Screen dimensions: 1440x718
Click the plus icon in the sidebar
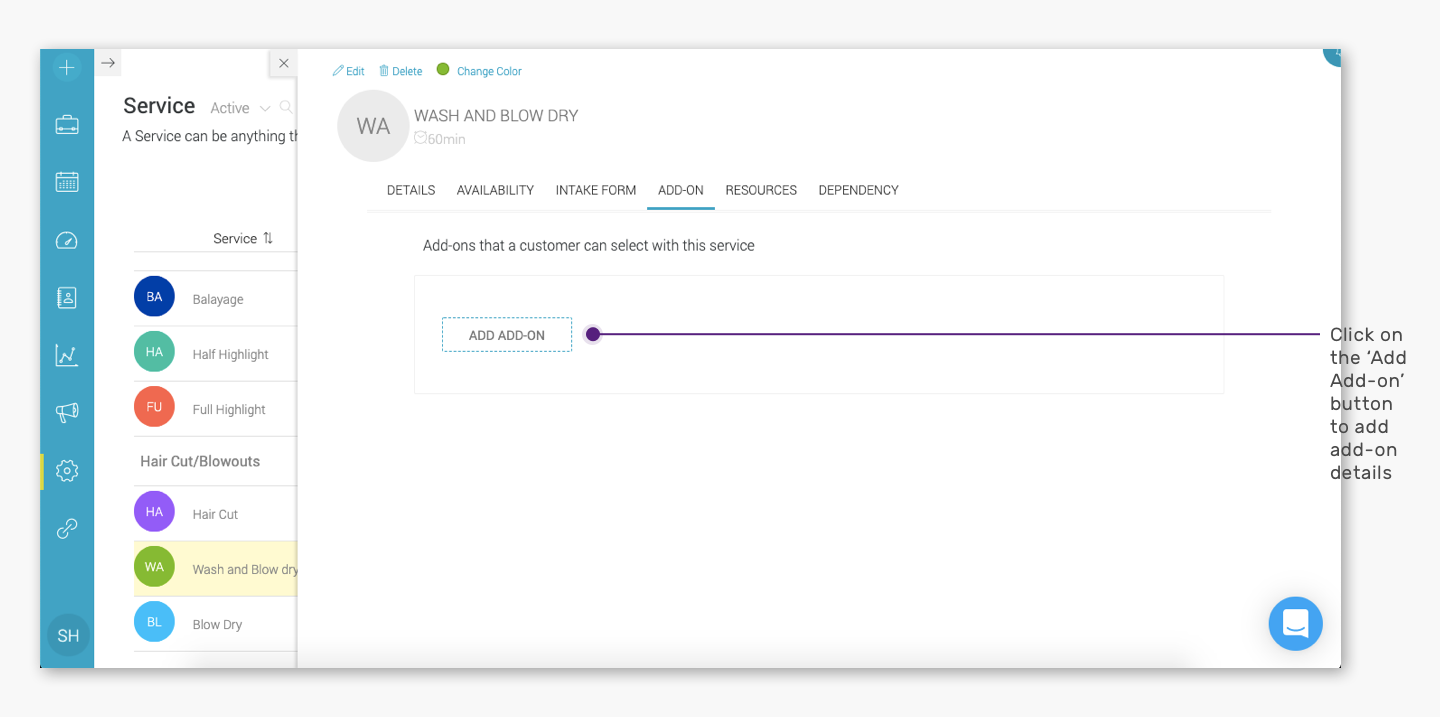tap(67, 68)
